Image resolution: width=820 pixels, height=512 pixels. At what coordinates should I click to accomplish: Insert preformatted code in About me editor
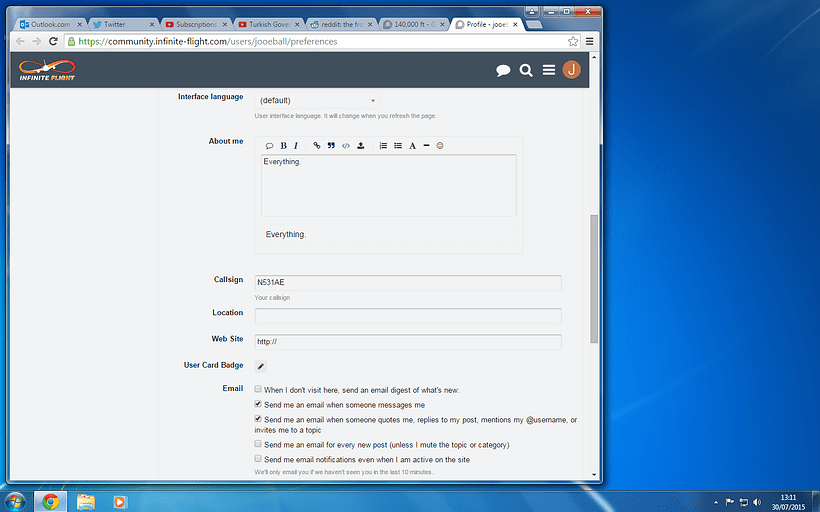(346, 145)
